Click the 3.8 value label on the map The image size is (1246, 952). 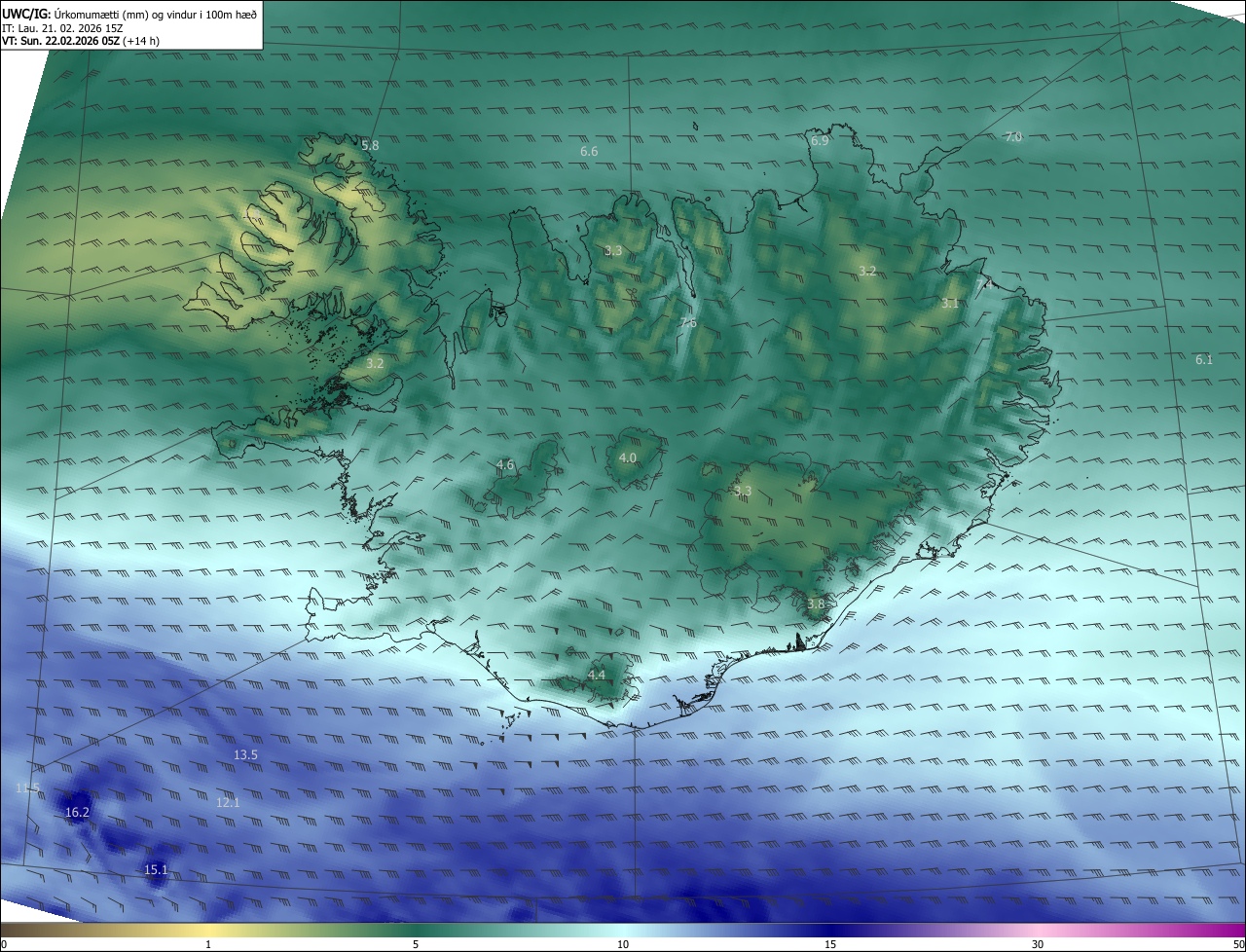816,604
